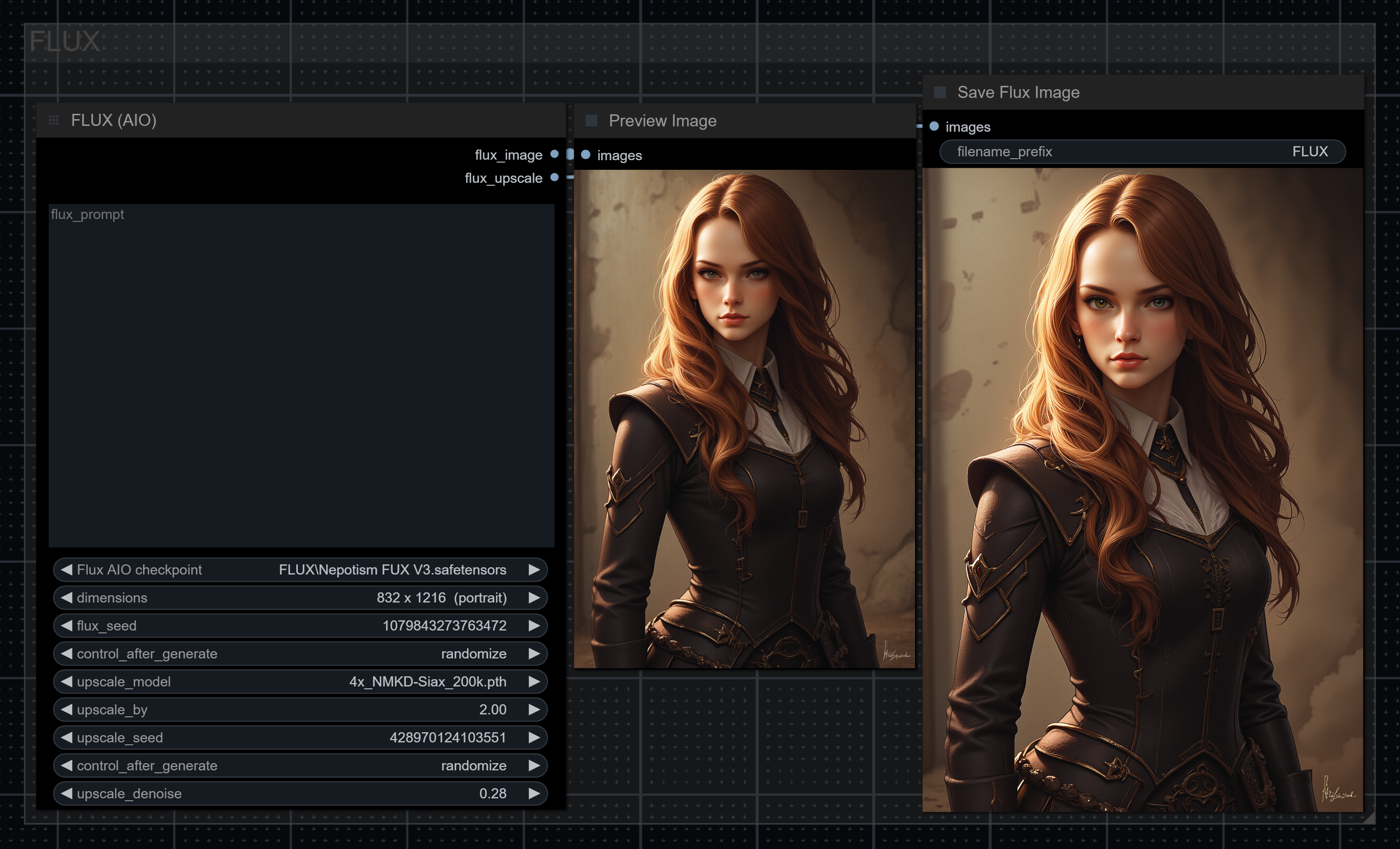Screen dimensions: 1400x849
Task: Select next Flux AIO checkpoint with right arrow
Action: (x=534, y=569)
